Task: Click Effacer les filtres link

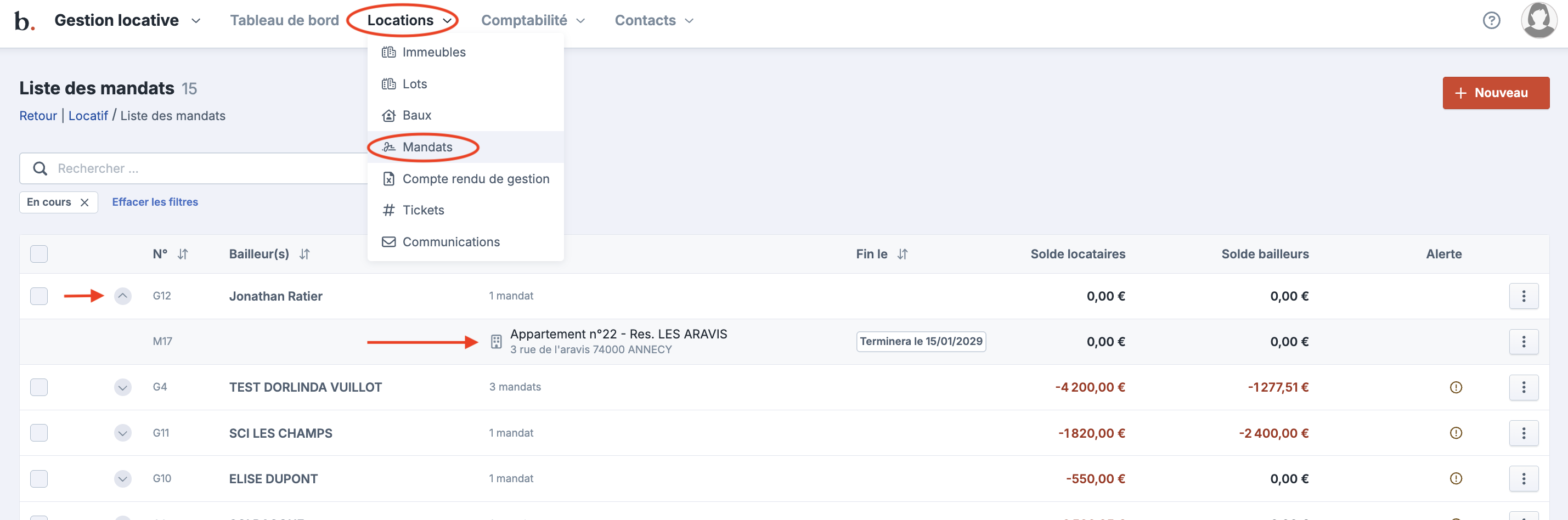Action: coord(155,202)
